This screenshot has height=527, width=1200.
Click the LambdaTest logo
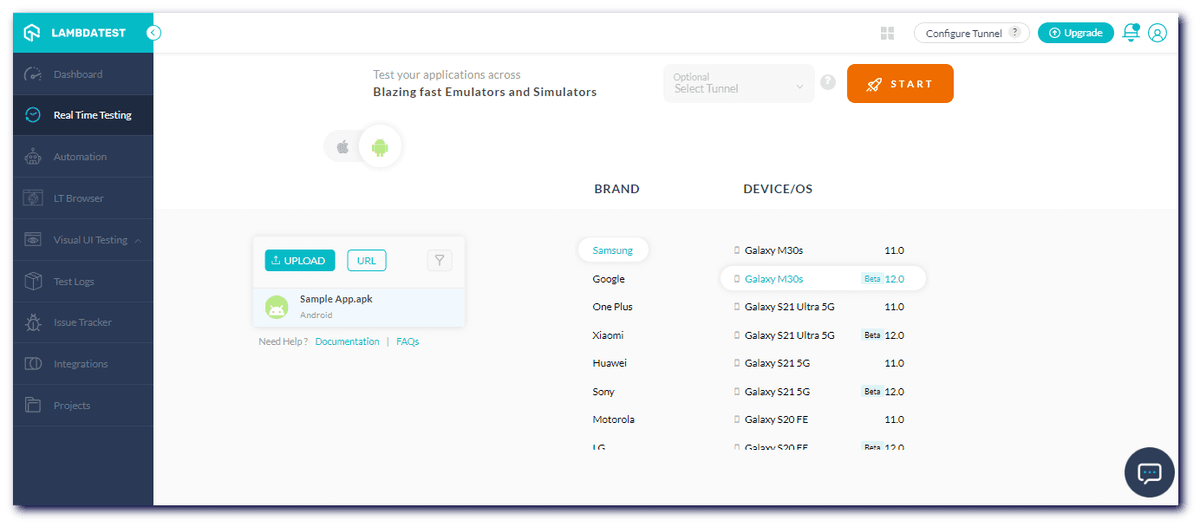pyautogui.click(x=75, y=33)
